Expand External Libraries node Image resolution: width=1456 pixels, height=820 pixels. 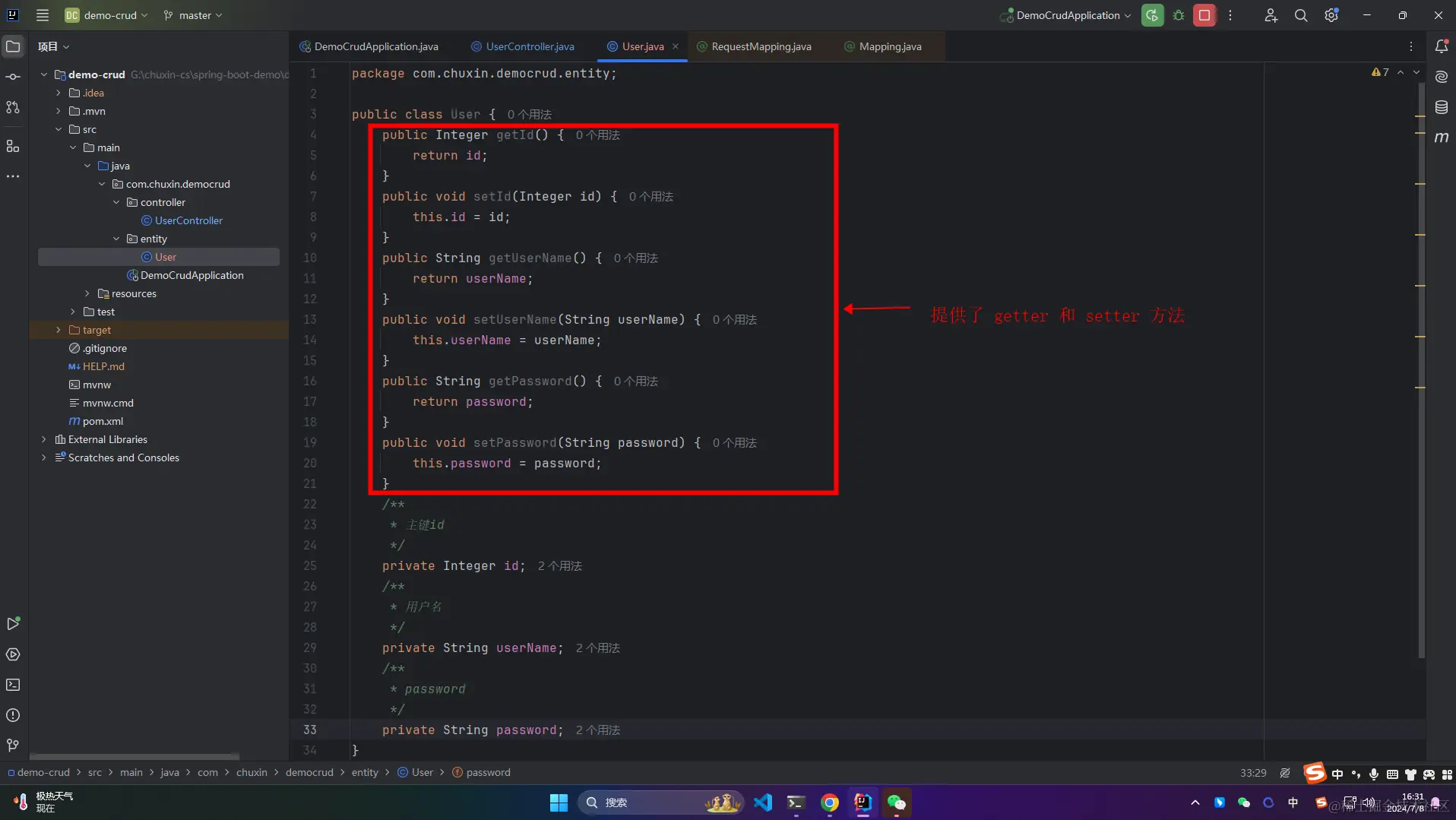click(x=44, y=439)
